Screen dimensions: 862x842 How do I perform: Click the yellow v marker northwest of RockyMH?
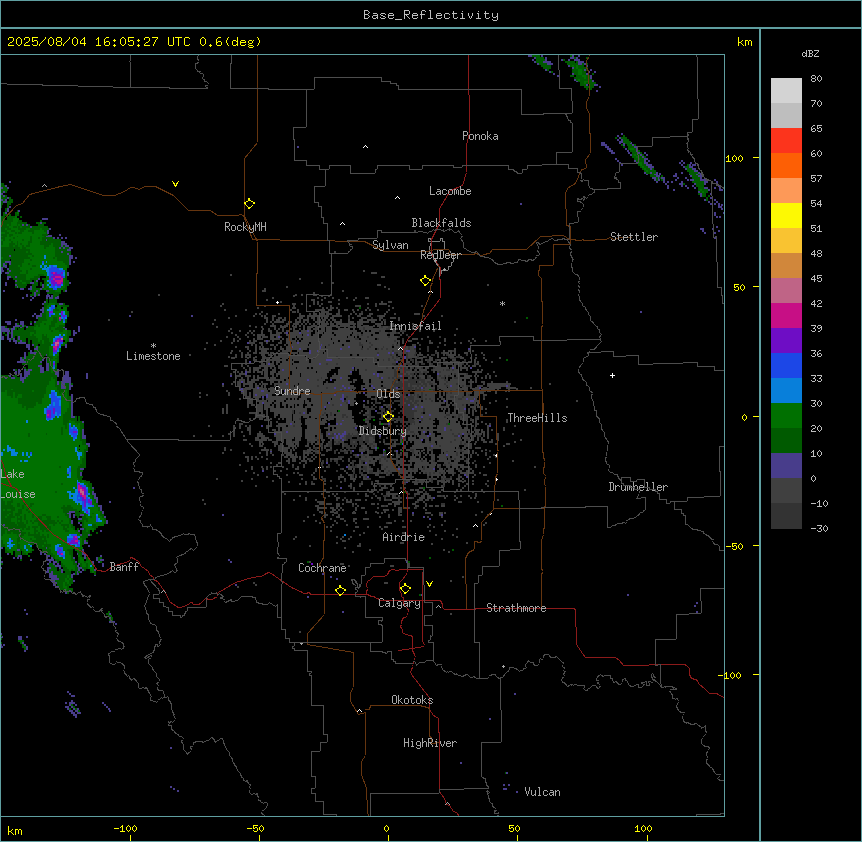click(175, 184)
